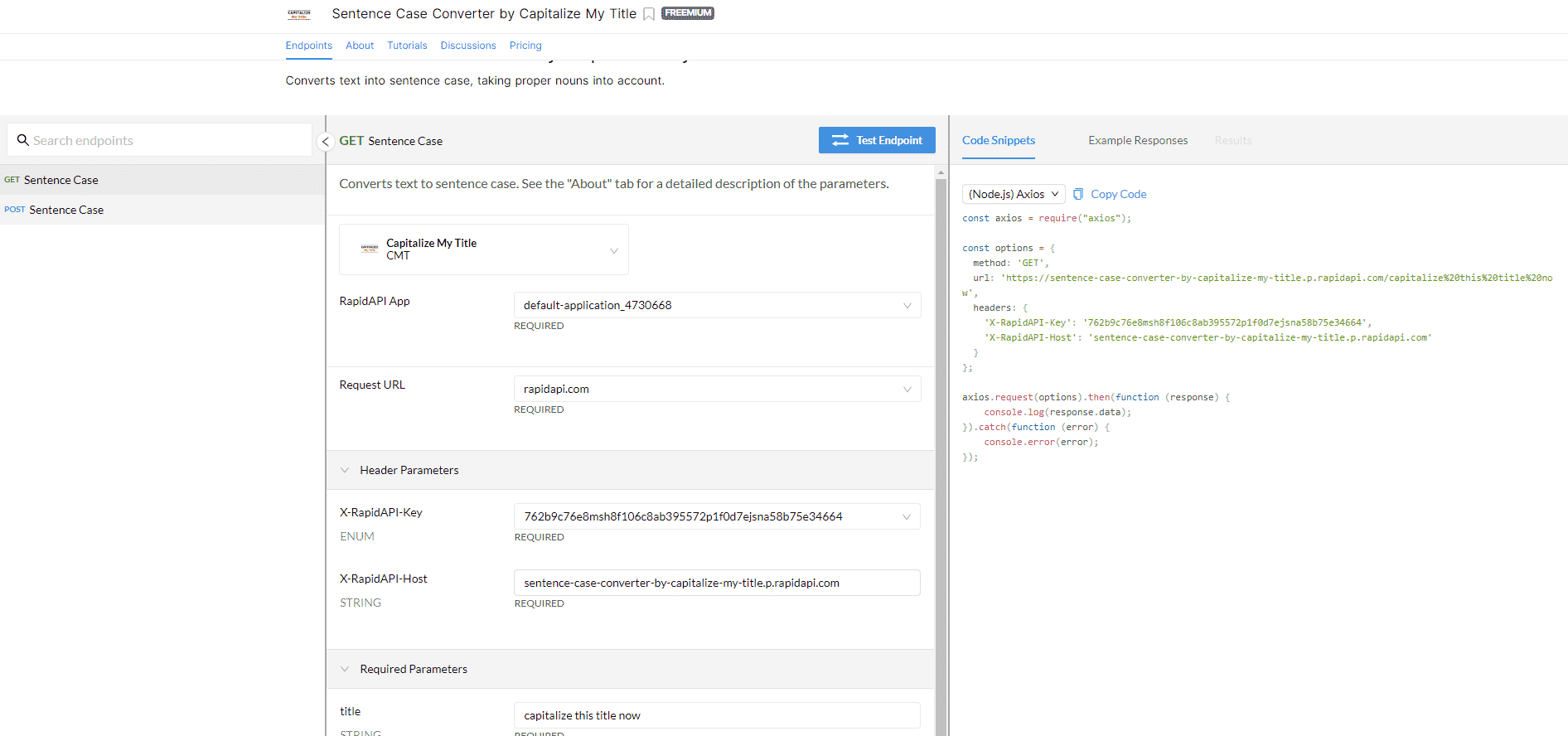Open the Endpoints tab
The width and height of the screenshot is (1568, 736).
[x=309, y=46]
